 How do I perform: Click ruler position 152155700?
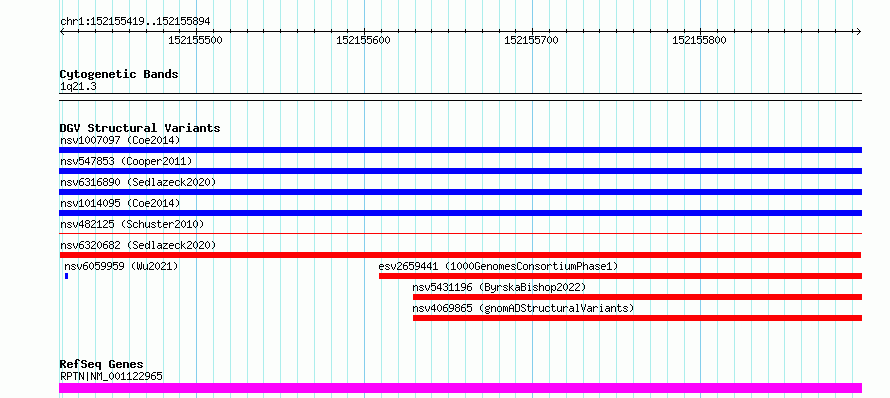(x=531, y=40)
